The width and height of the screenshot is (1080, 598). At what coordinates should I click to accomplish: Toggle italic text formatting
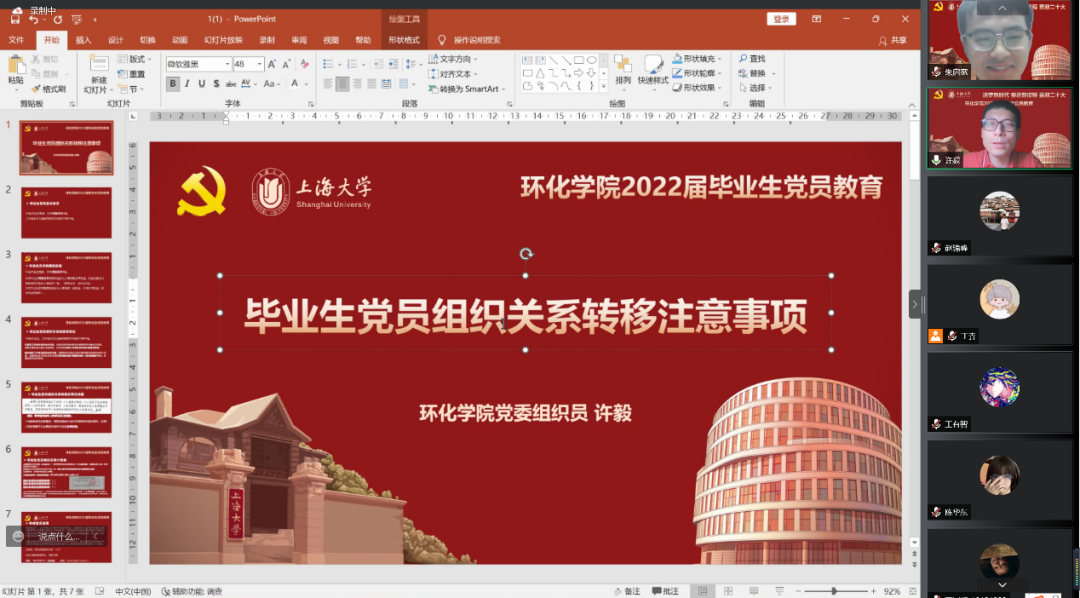click(187, 84)
